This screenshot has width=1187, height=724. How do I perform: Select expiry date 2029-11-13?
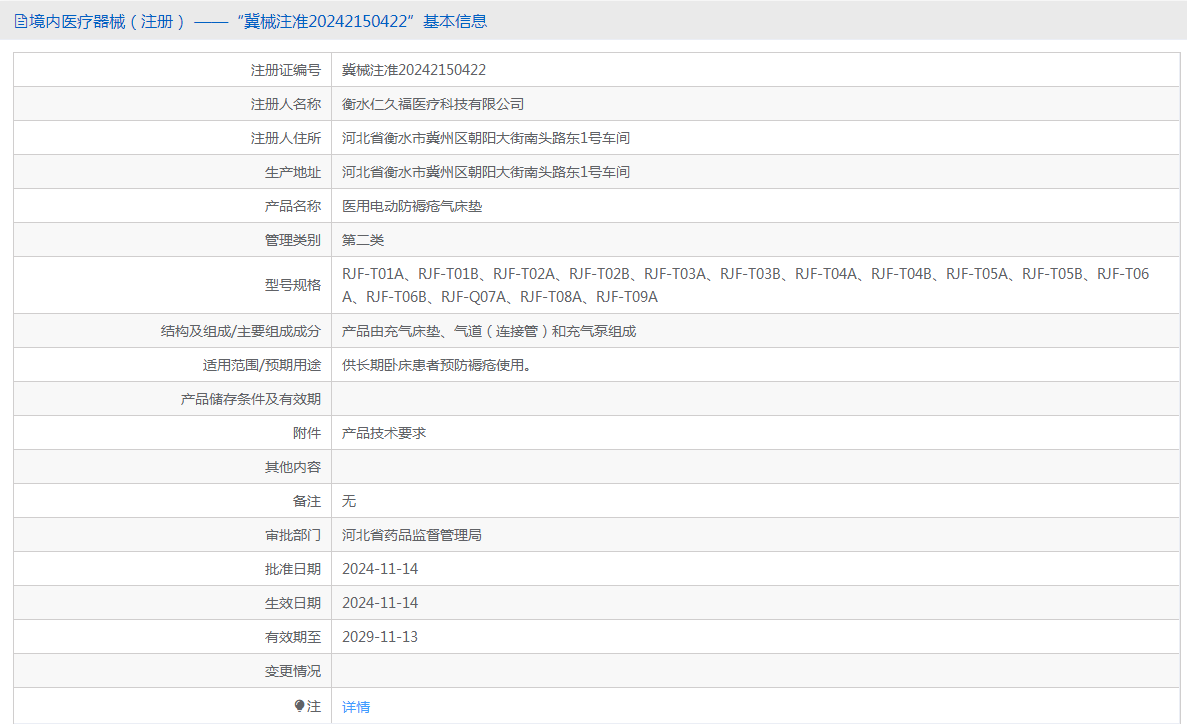[380, 637]
